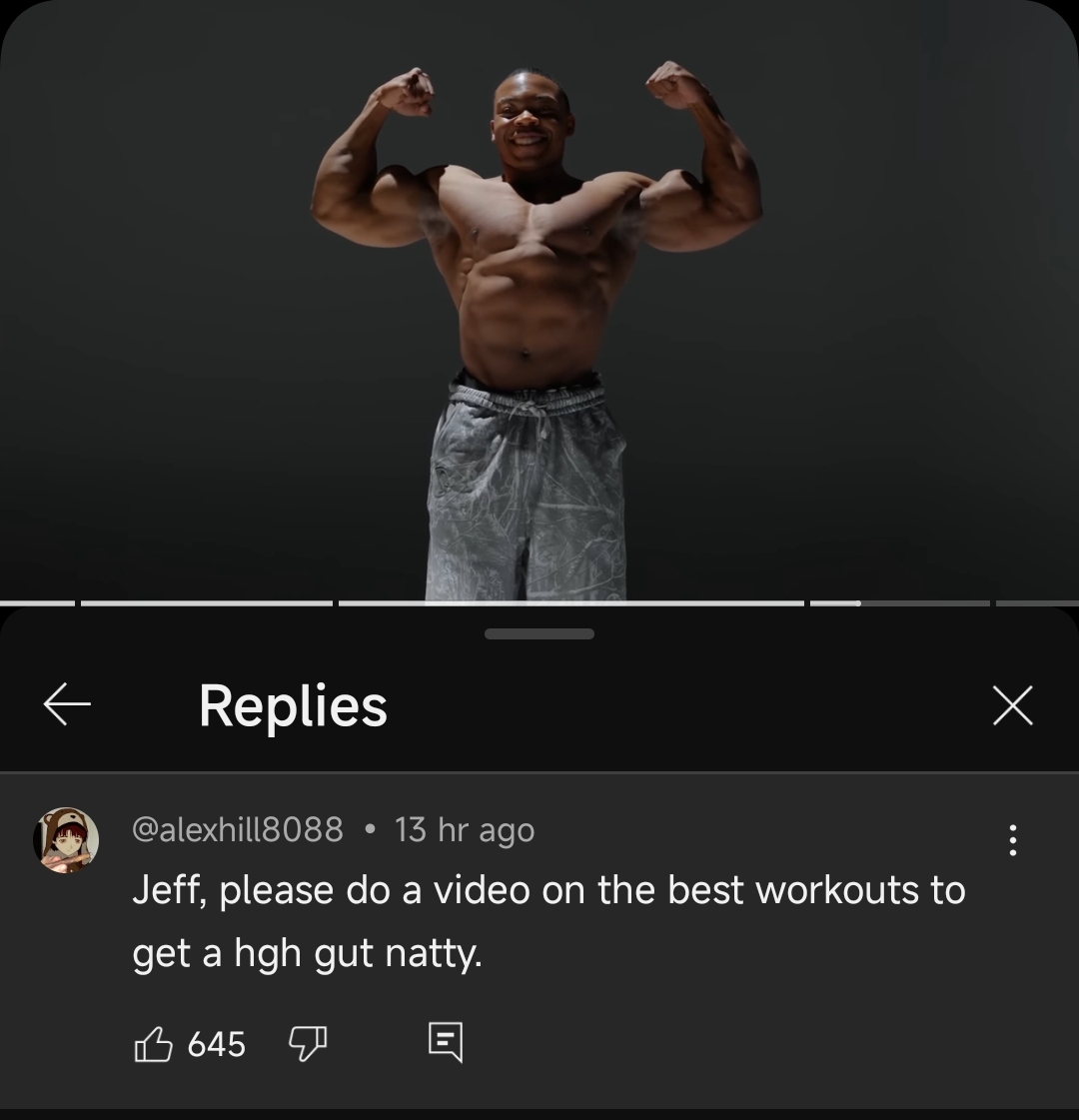Like the comment with thumbs up
Image resolution: width=1079 pixels, height=1120 pixels.
tap(154, 1044)
